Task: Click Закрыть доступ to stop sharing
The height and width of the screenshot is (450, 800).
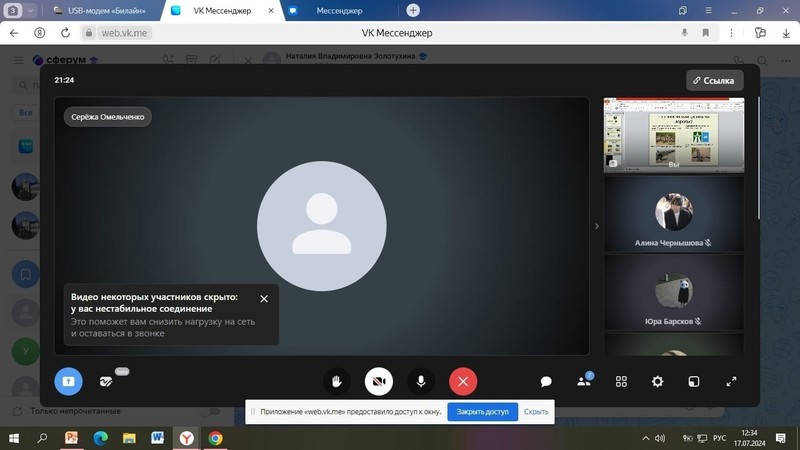Action: point(482,411)
